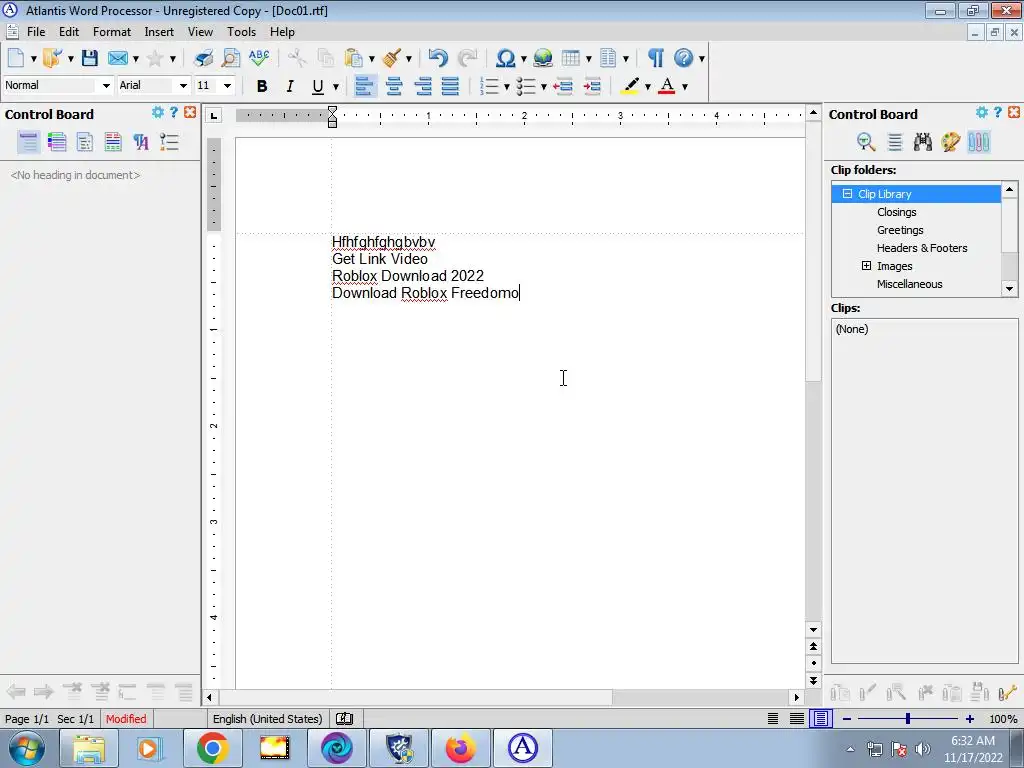Justify the text

pos(450,86)
